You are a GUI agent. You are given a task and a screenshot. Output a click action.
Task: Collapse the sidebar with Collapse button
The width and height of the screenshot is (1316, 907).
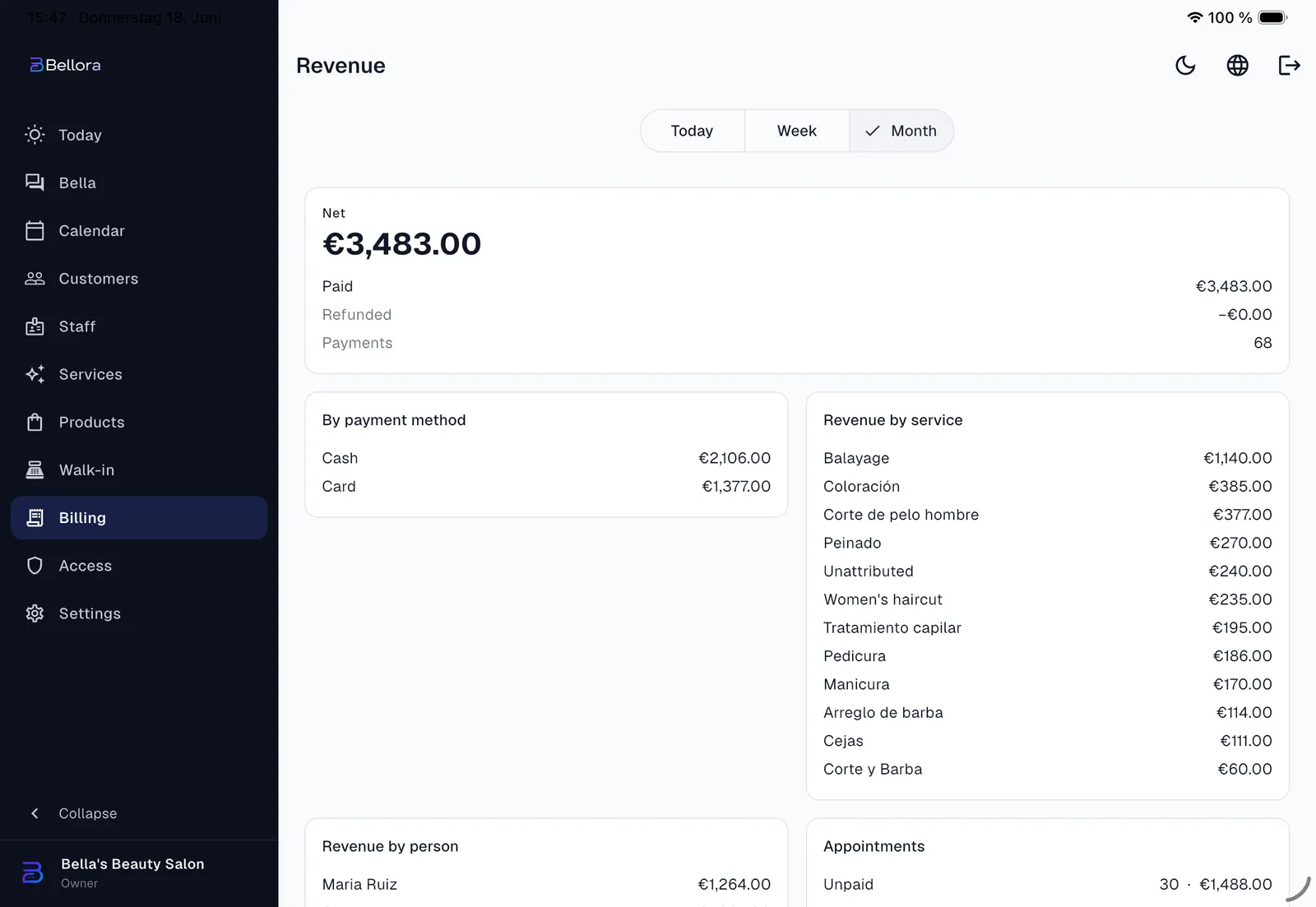coord(139,813)
